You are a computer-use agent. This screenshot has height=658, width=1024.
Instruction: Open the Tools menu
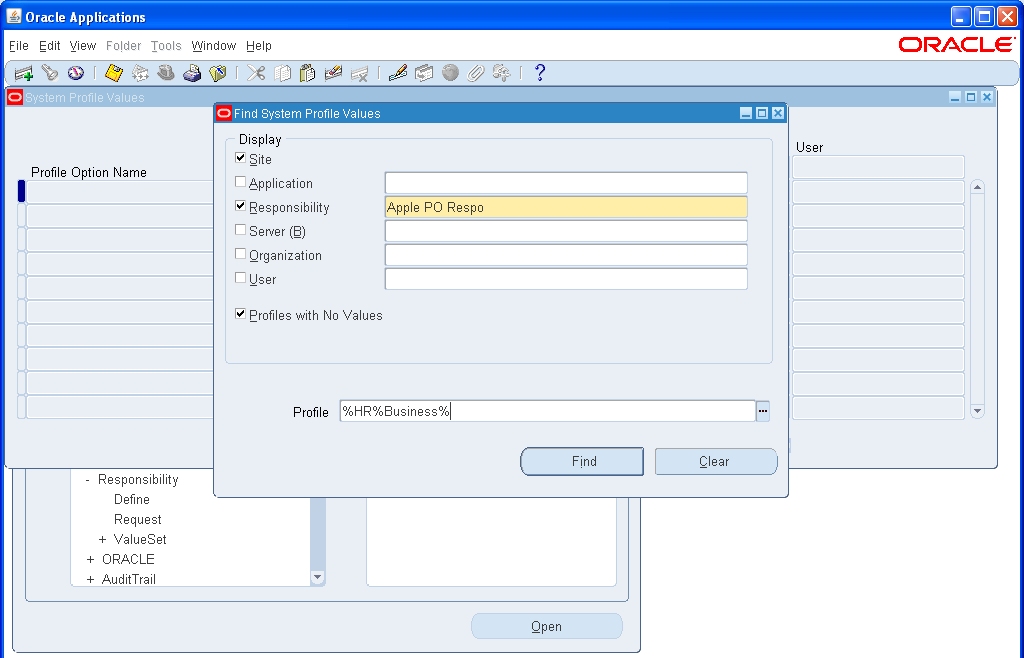(x=166, y=46)
